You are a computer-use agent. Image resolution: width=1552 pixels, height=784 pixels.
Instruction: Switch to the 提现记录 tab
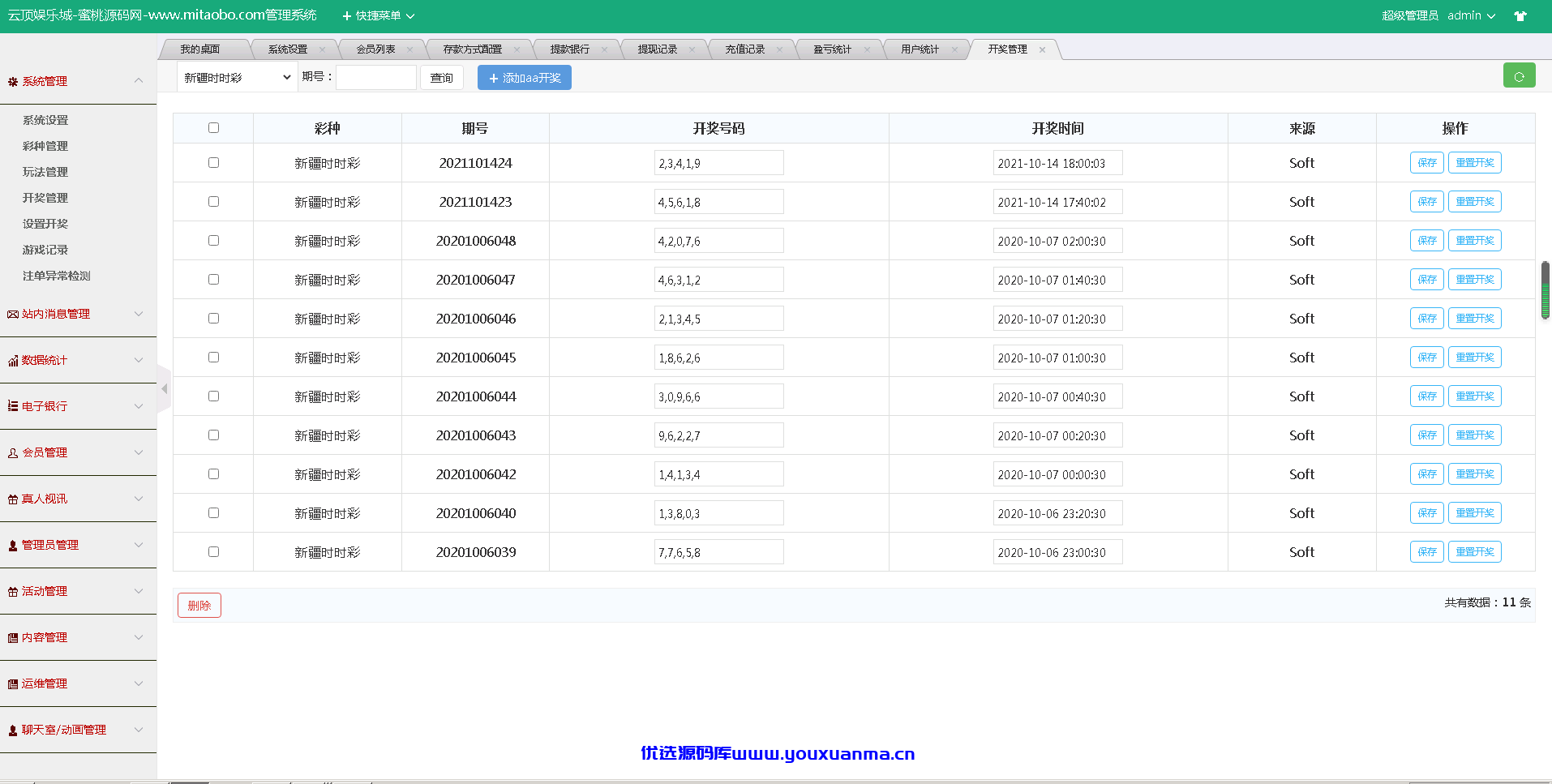(657, 49)
